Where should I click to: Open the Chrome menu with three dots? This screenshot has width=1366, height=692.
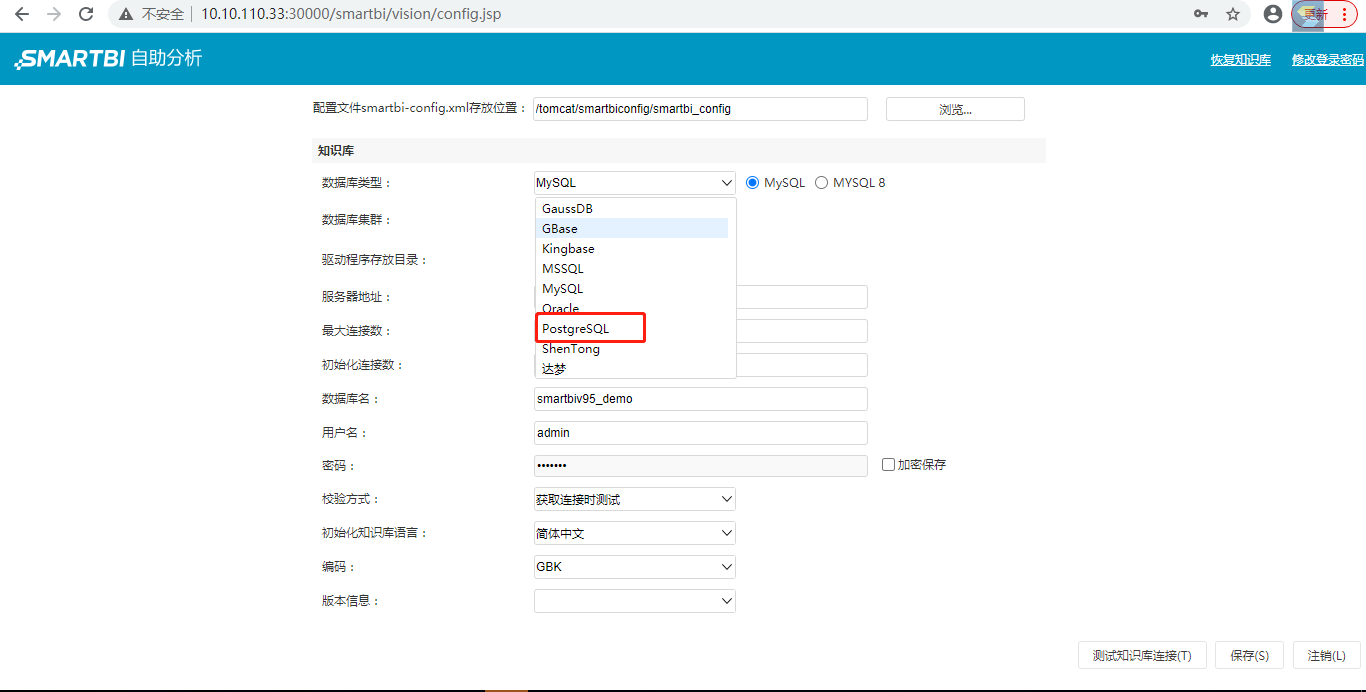(1343, 14)
